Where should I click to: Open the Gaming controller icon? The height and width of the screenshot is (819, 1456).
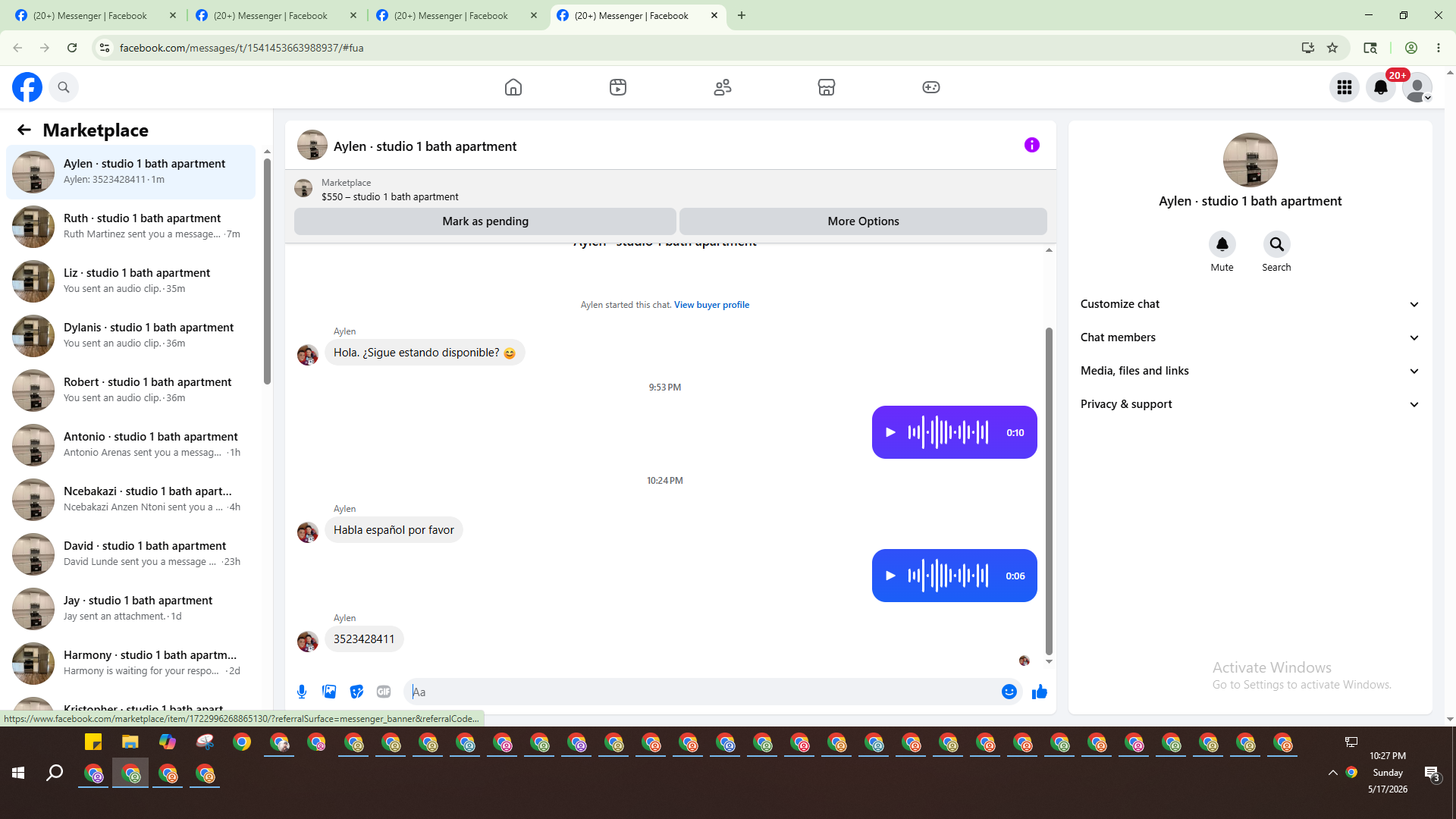click(x=931, y=87)
